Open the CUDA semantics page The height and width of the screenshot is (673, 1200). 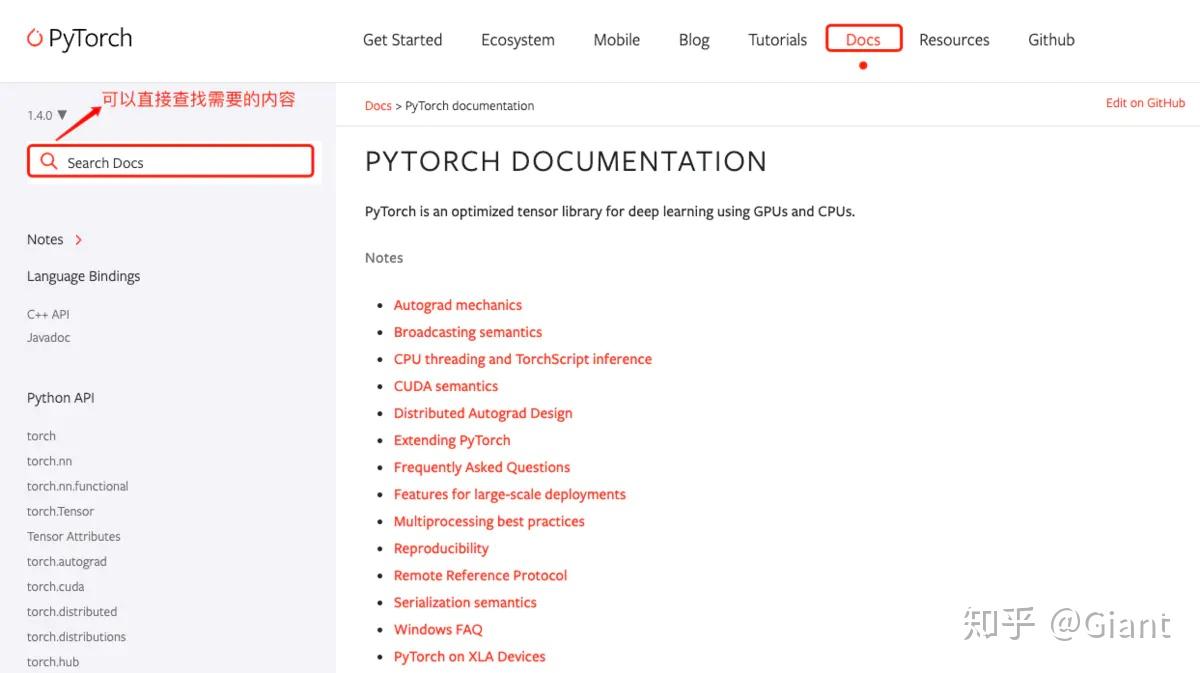click(445, 385)
